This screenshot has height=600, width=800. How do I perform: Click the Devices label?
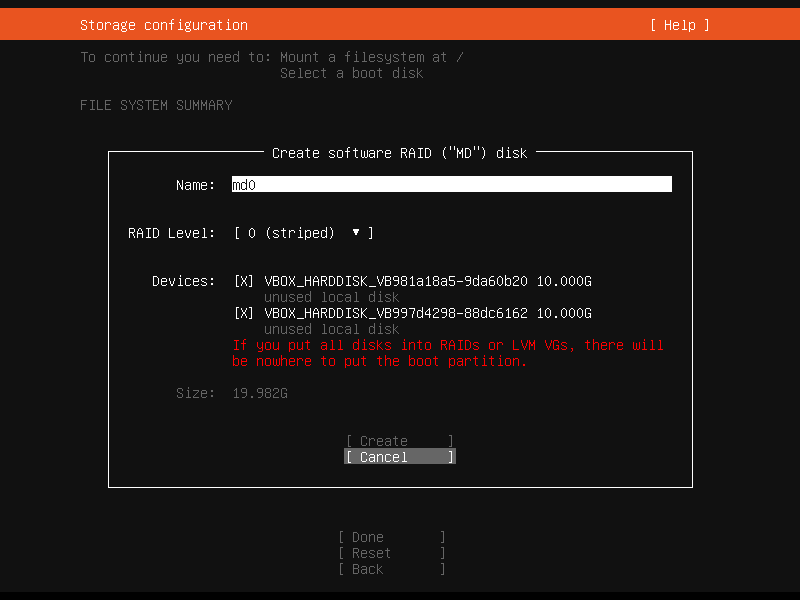pos(183,281)
